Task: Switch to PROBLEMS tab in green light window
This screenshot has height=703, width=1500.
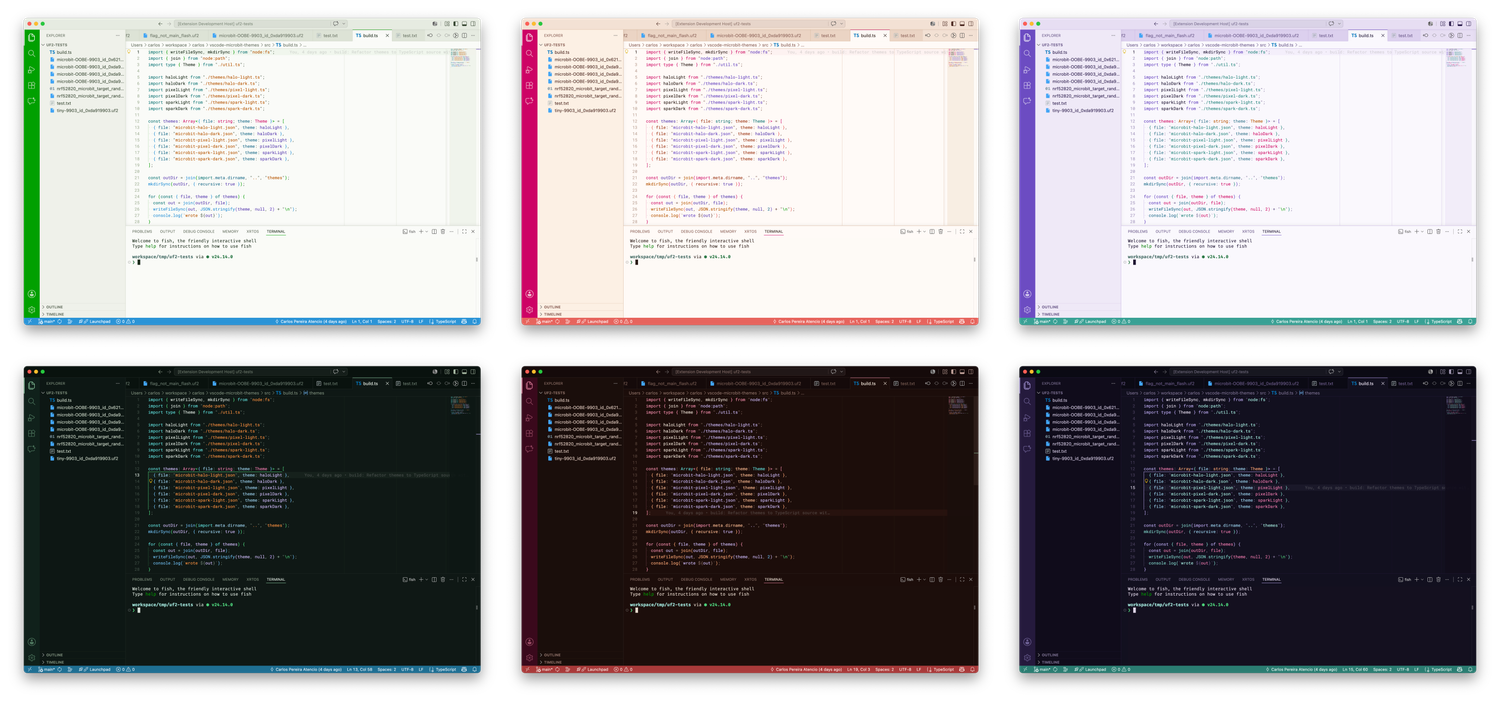Action: coord(142,231)
